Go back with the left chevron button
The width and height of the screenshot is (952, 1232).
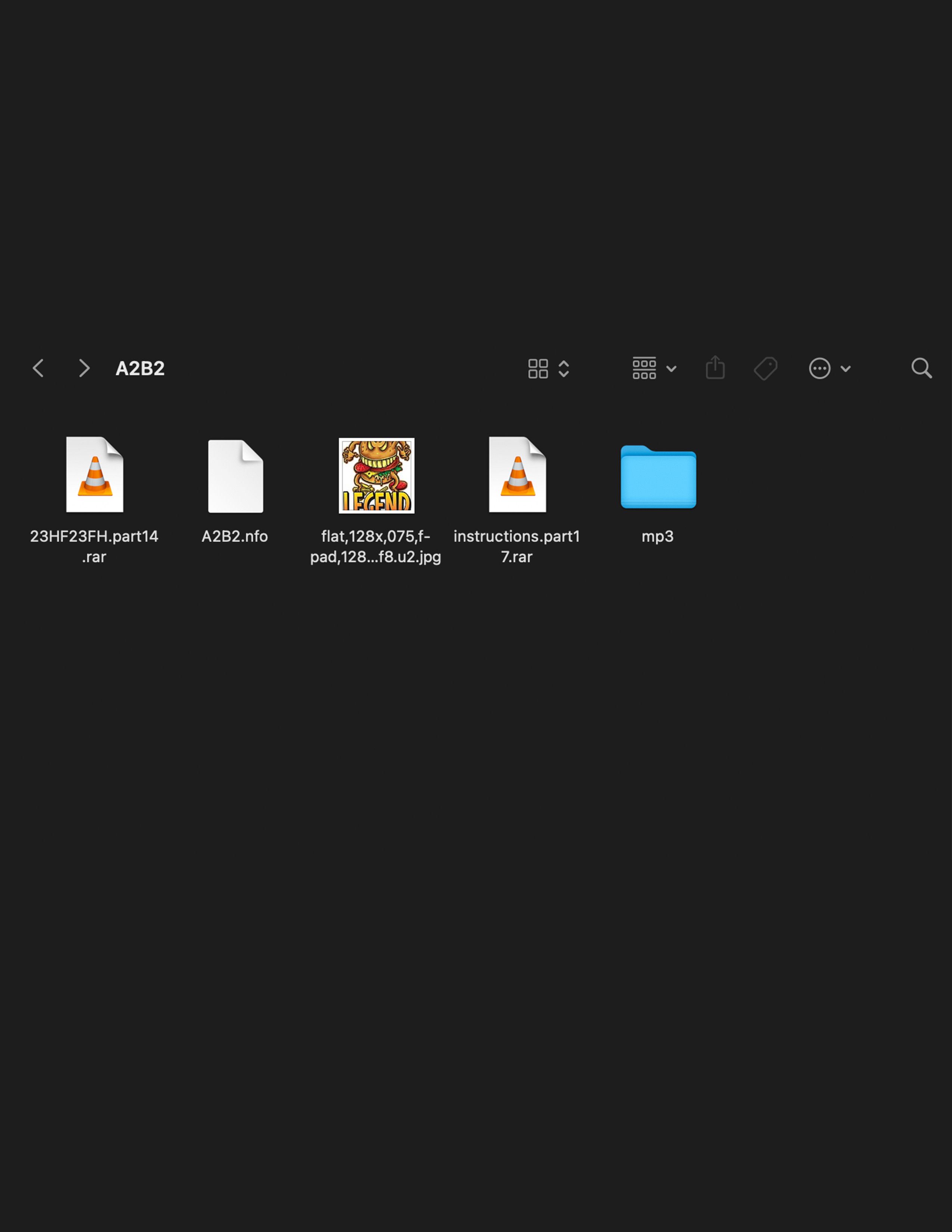(38, 368)
